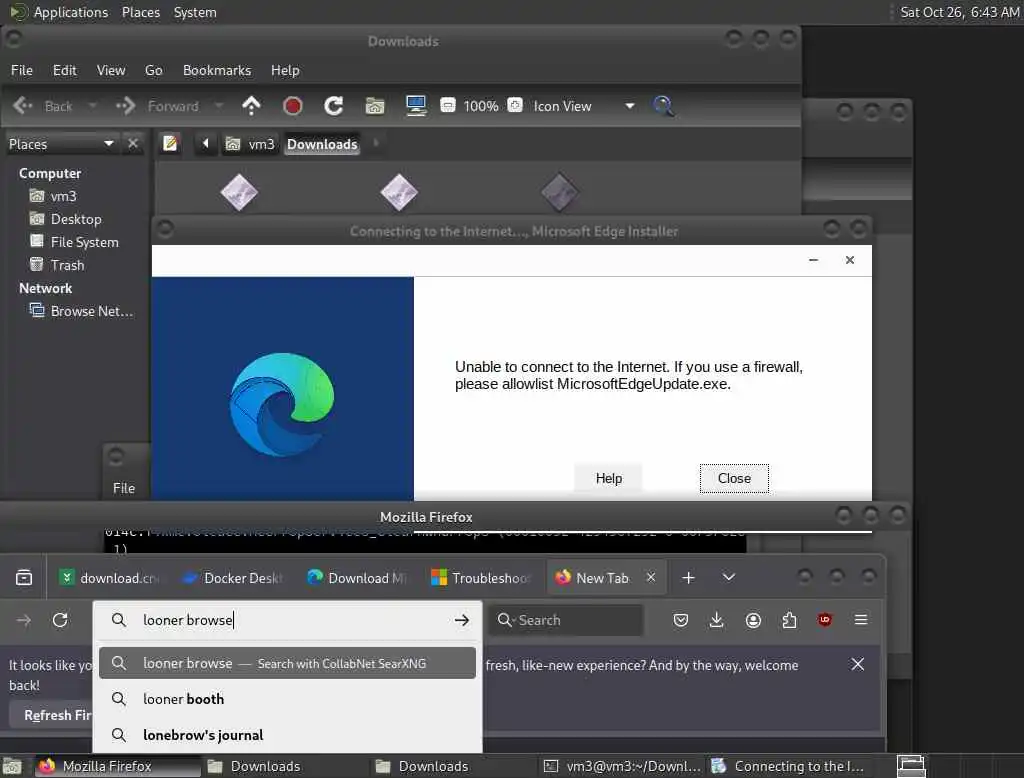This screenshot has height=778, width=1024.
Task: Select File System in sidebar
Action: pyautogui.click(x=74, y=242)
